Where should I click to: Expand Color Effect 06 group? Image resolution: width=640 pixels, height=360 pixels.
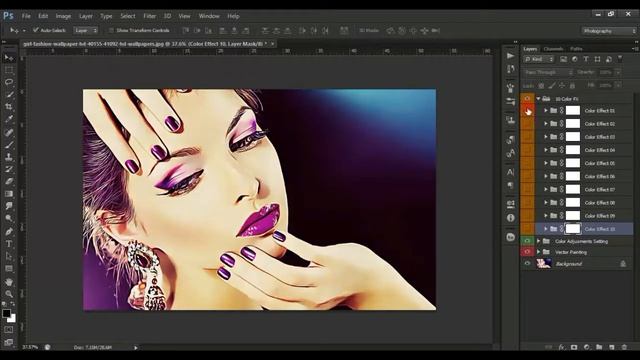tap(546, 176)
